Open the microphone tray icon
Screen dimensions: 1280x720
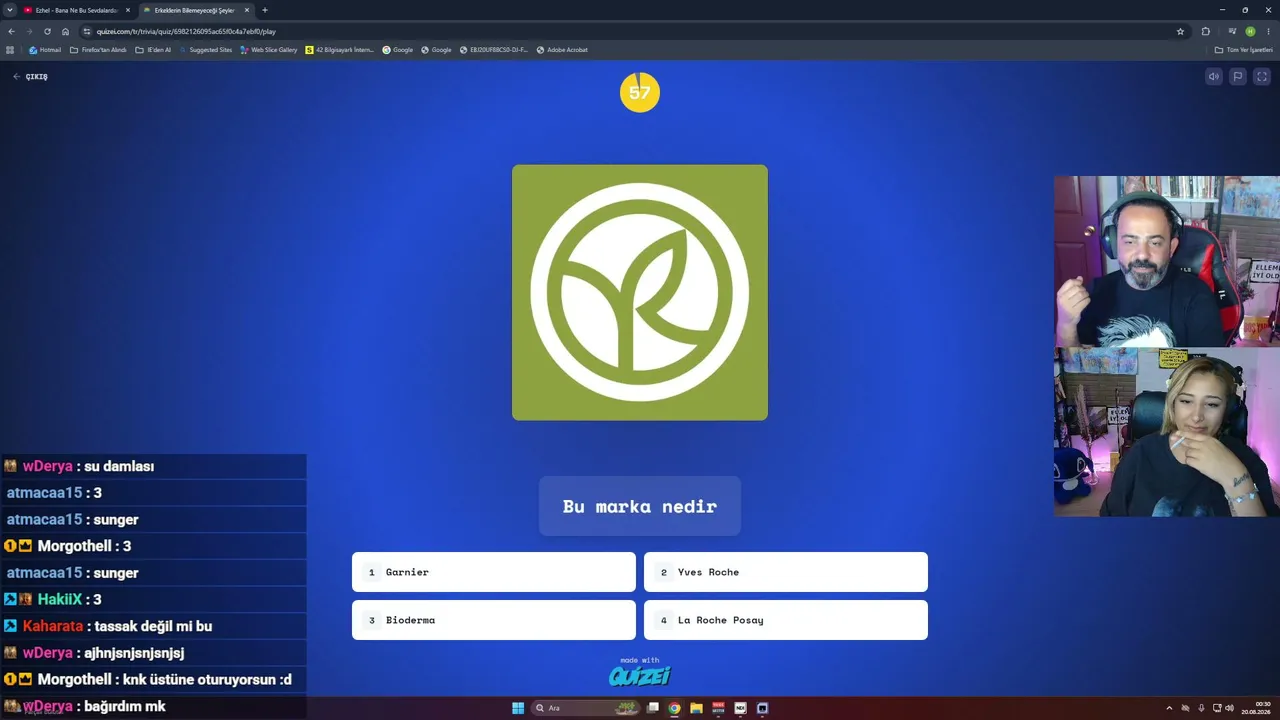tap(1201, 708)
